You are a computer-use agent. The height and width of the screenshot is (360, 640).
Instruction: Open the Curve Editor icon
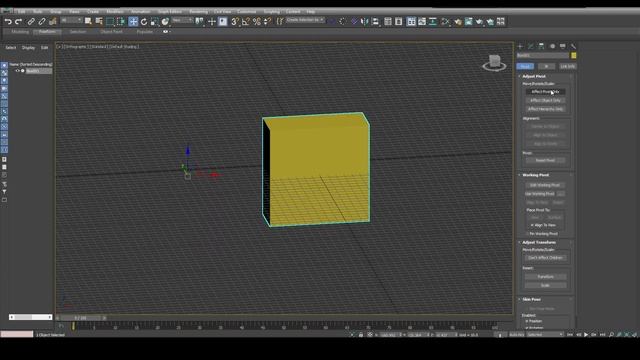coord(422,22)
